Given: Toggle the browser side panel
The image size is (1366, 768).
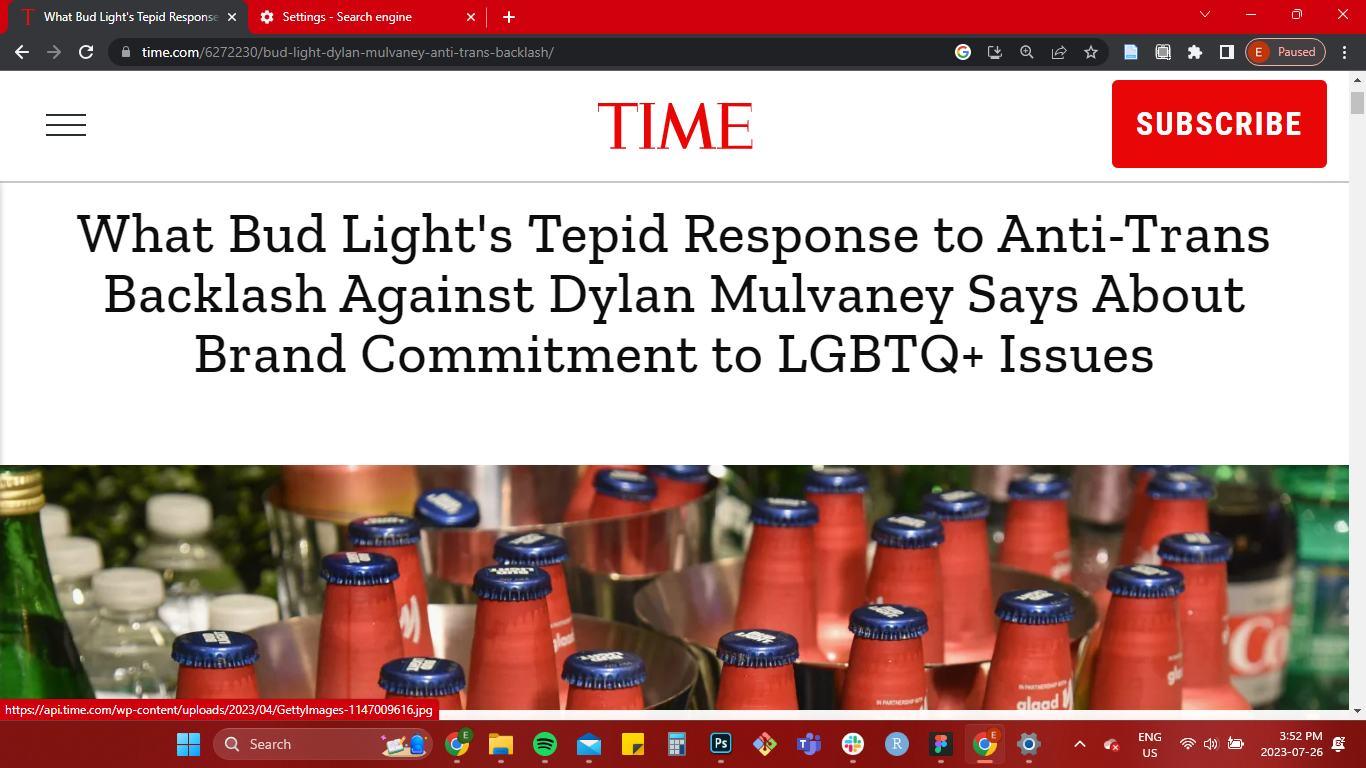Looking at the screenshot, I should pos(1227,52).
